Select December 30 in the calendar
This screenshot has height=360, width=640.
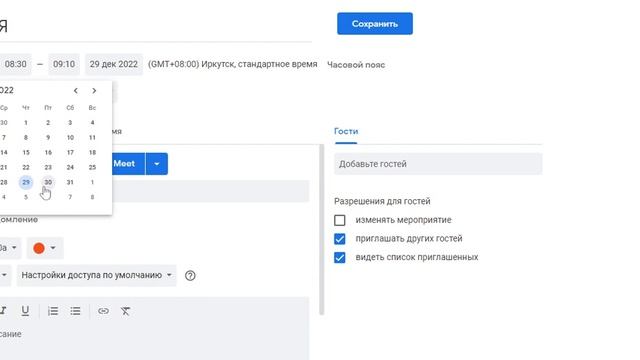pos(48,182)
